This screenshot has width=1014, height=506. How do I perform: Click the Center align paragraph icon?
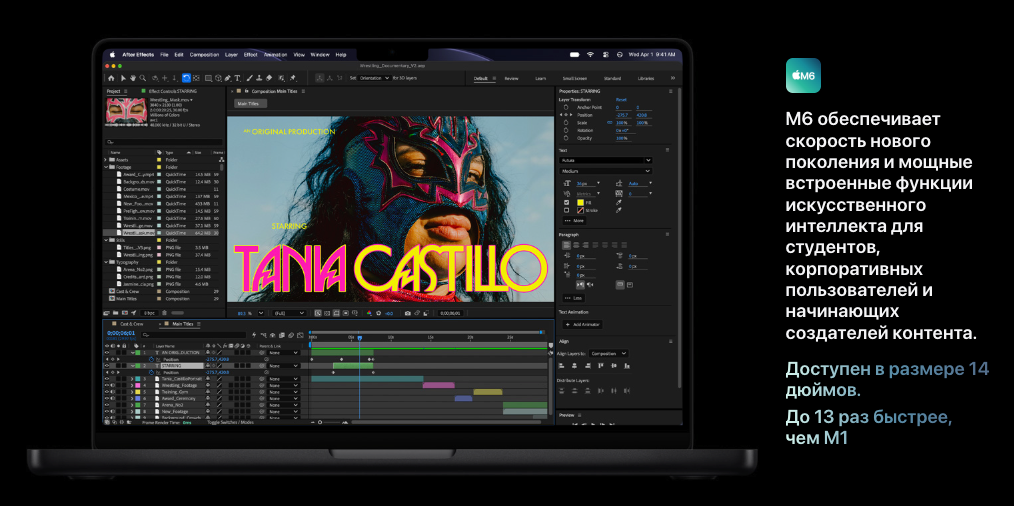click(x=576, y=245)
